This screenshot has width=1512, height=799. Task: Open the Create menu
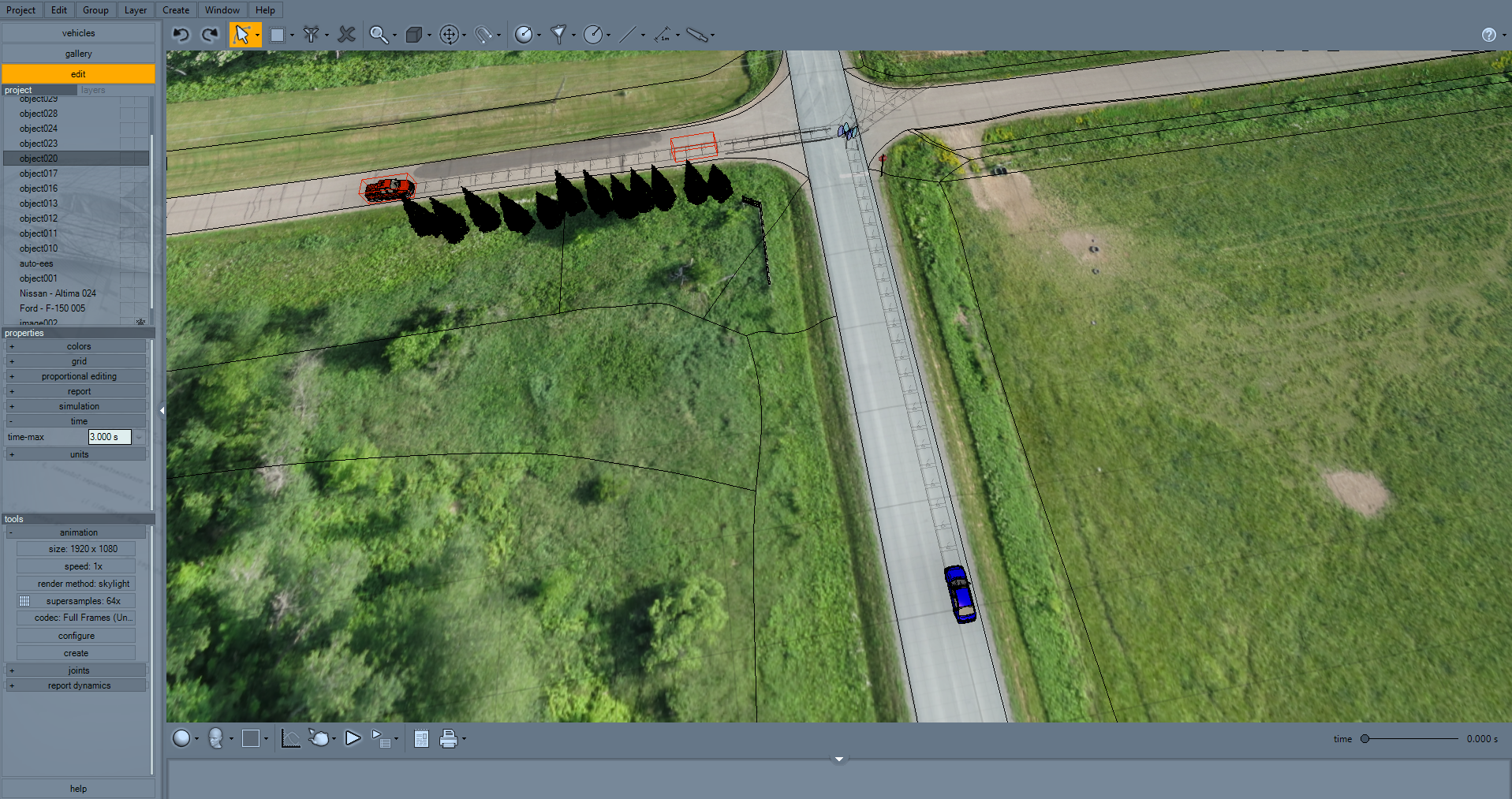176,10
